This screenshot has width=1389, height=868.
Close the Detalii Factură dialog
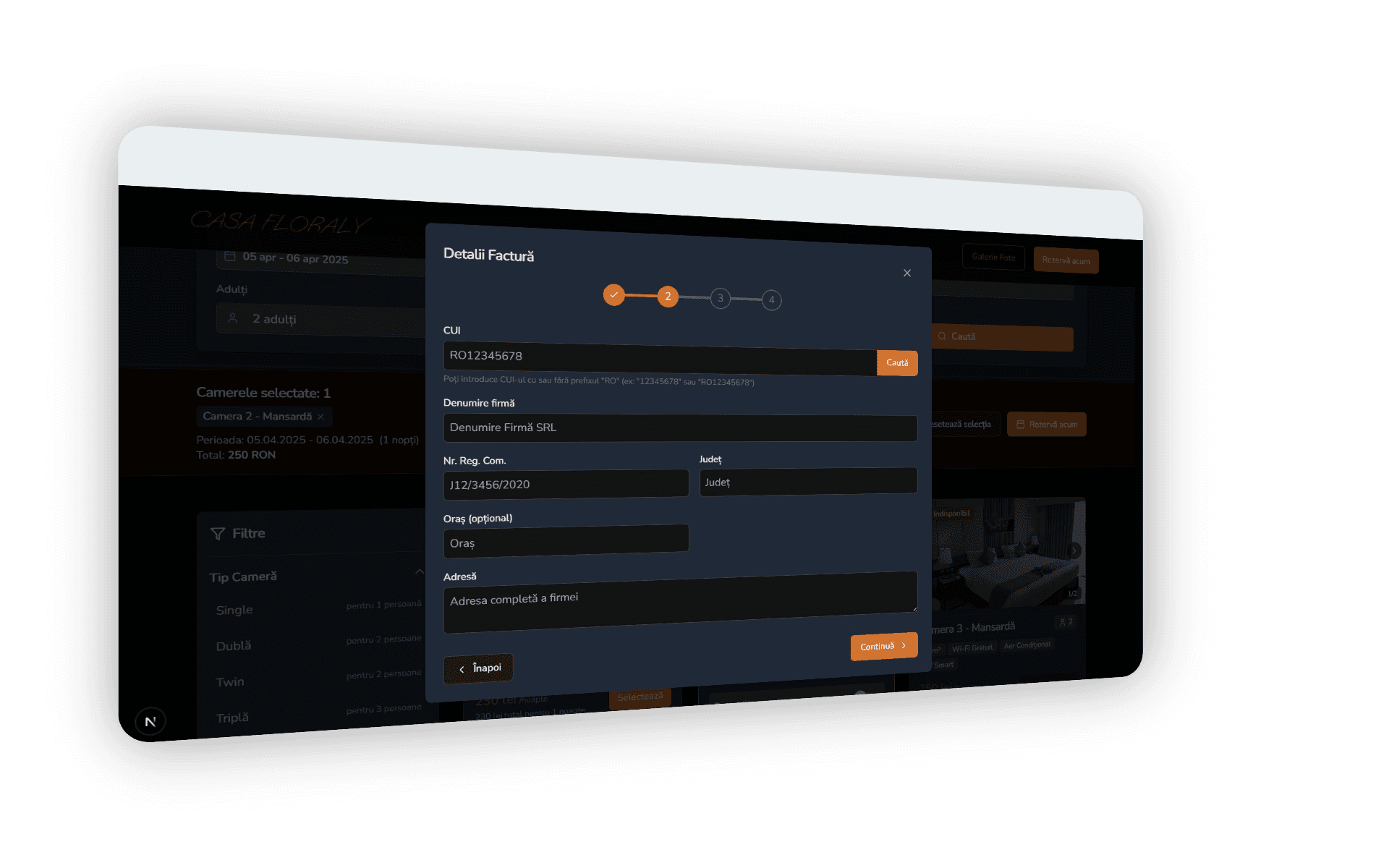click(x=906, y=273)
